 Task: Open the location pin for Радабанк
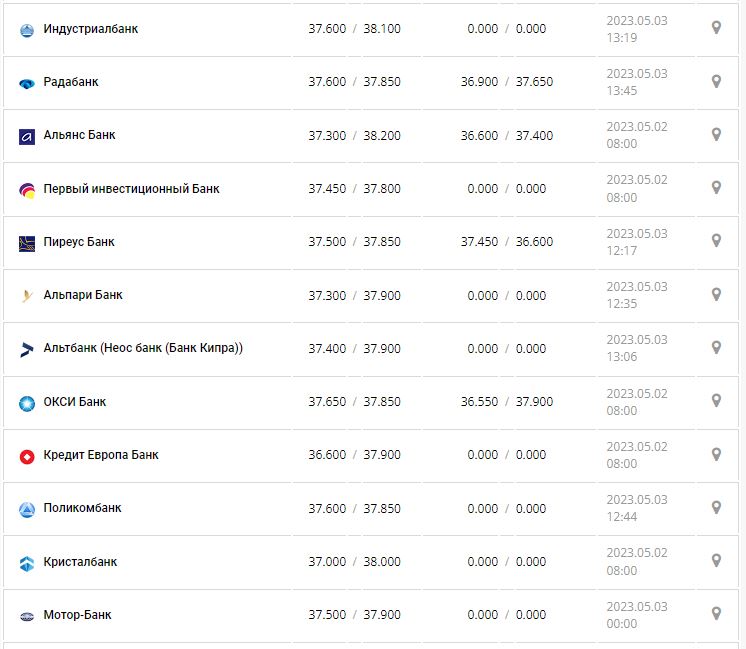716,81
